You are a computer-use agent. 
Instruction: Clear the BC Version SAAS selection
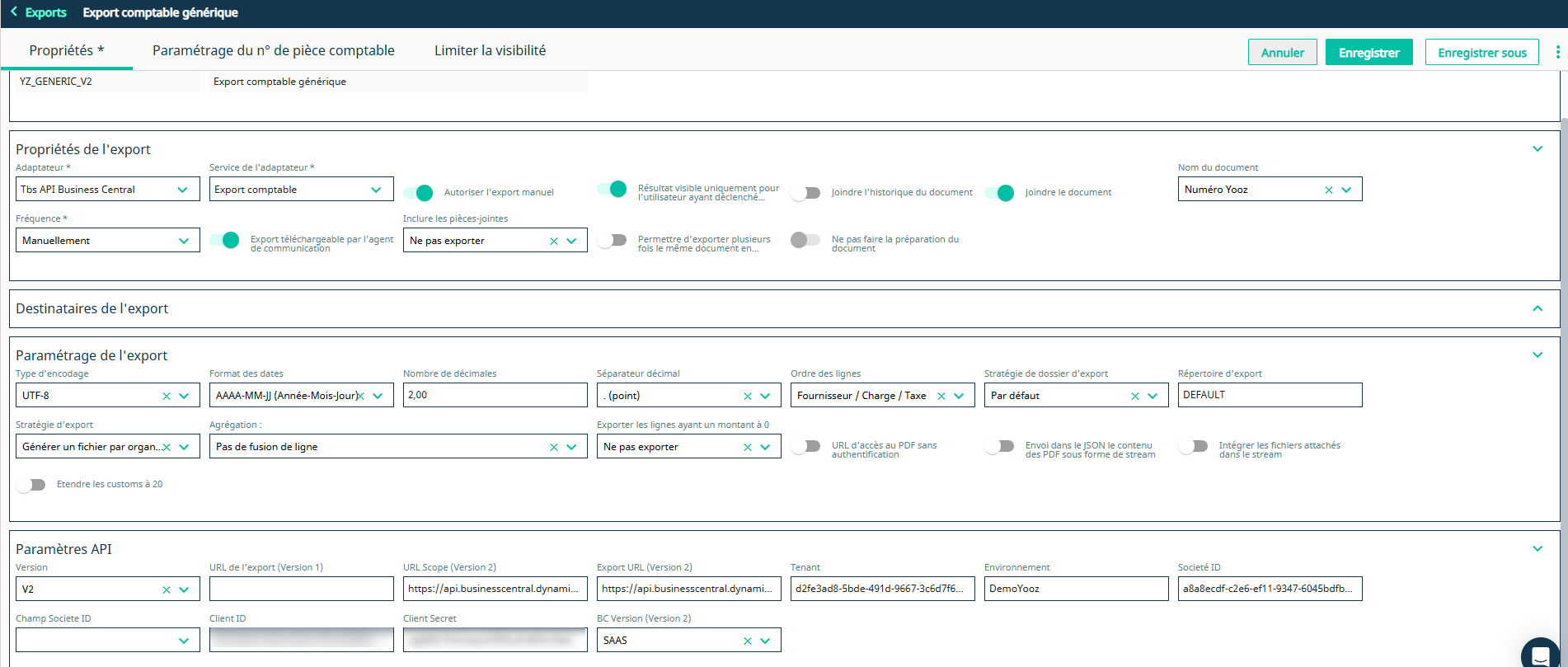(748, 641)
